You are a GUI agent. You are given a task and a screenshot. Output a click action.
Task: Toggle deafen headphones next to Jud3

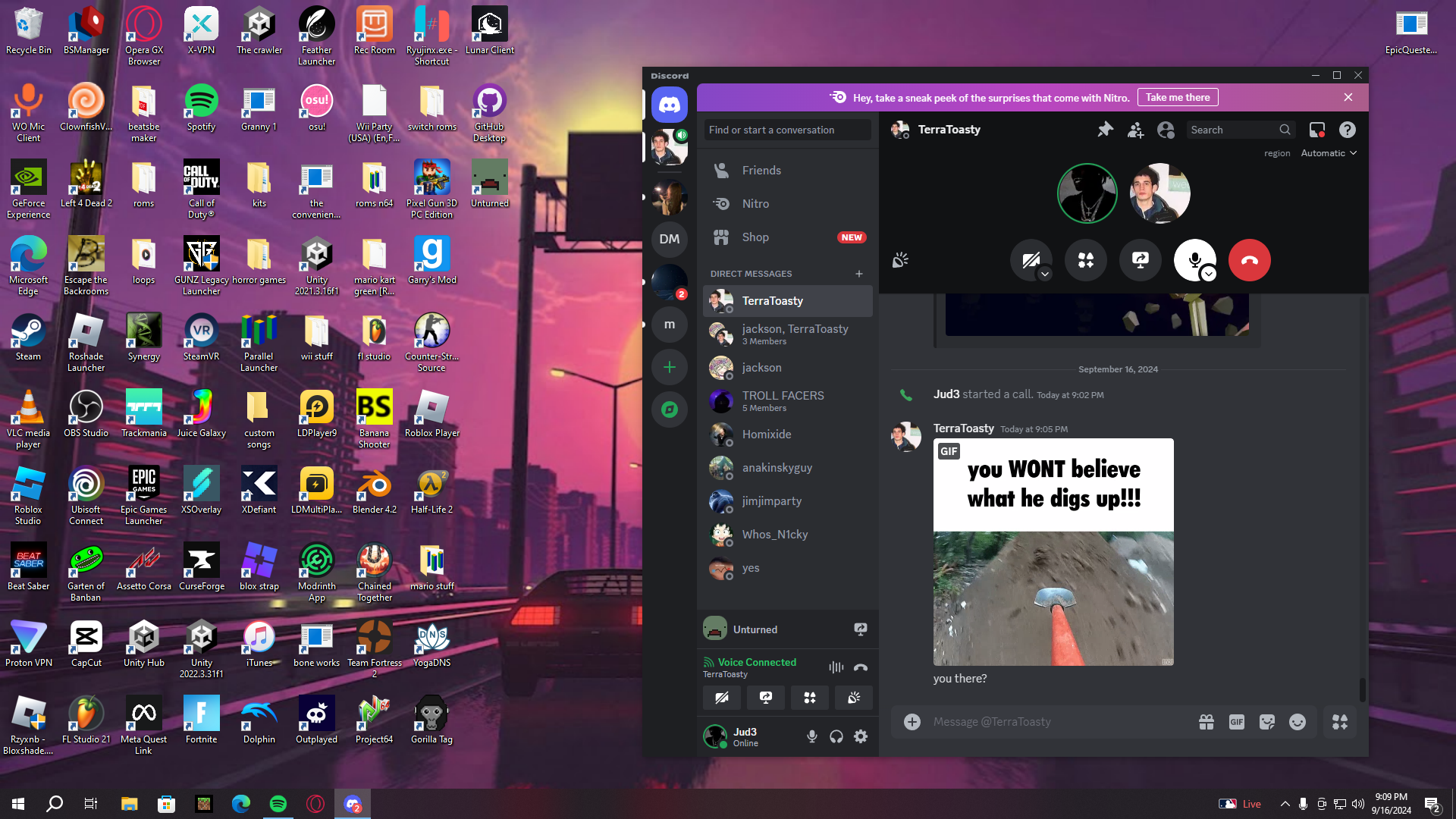tap(836, 736)
